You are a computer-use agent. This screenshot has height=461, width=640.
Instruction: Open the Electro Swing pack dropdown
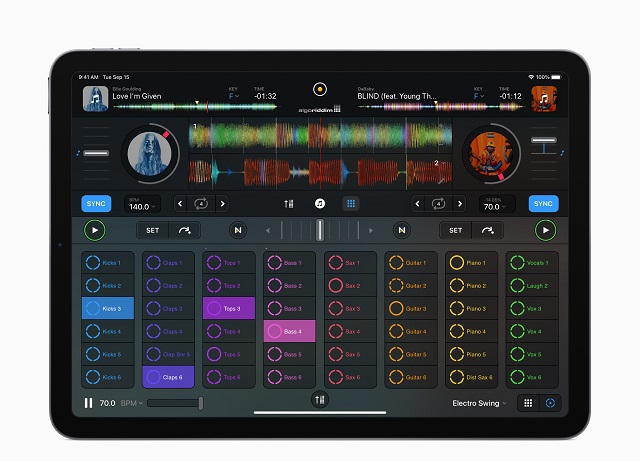(x=479, y=403)
